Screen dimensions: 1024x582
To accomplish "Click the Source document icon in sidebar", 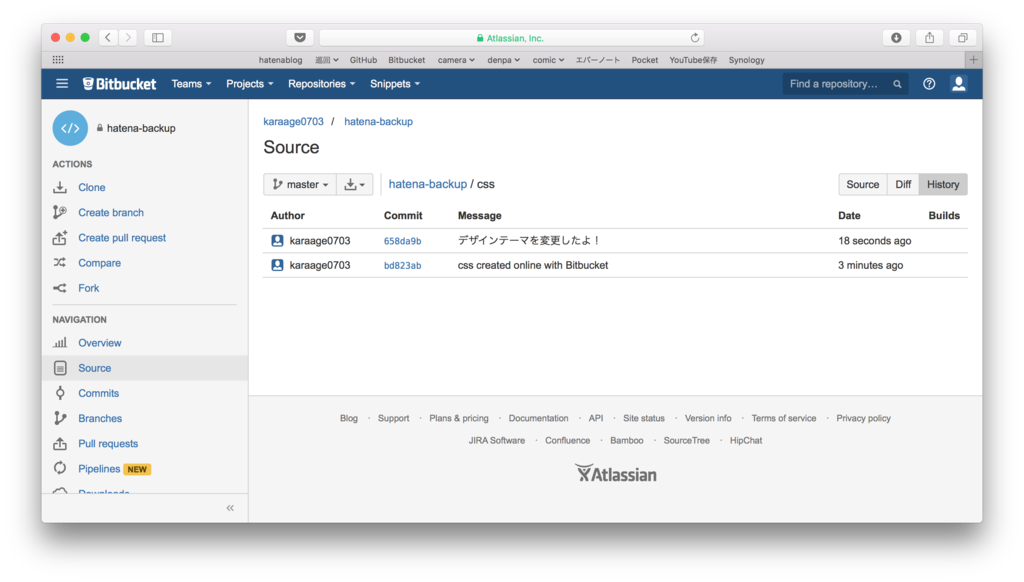I will click(60, 368).
